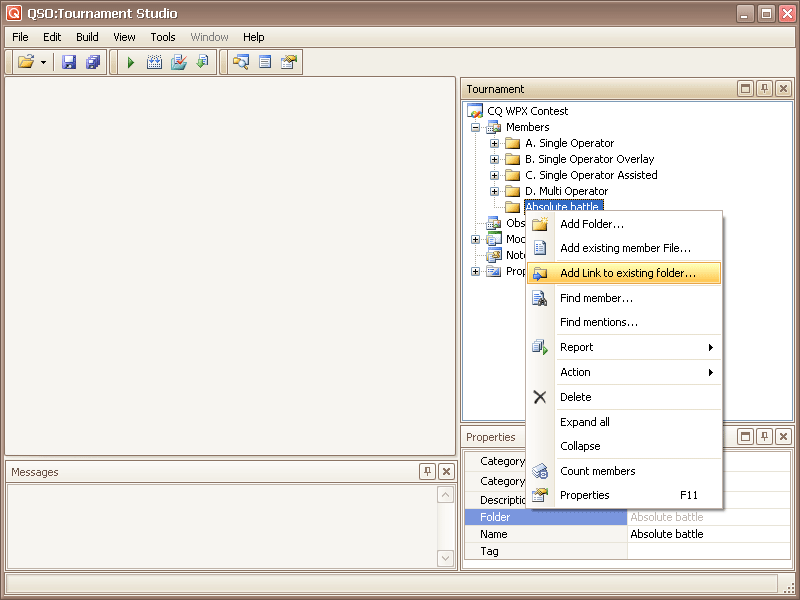Choose Add Link to existing folder
Viewport: 800px width, 600px height.
pyautogui.click(x=627, y=273)
